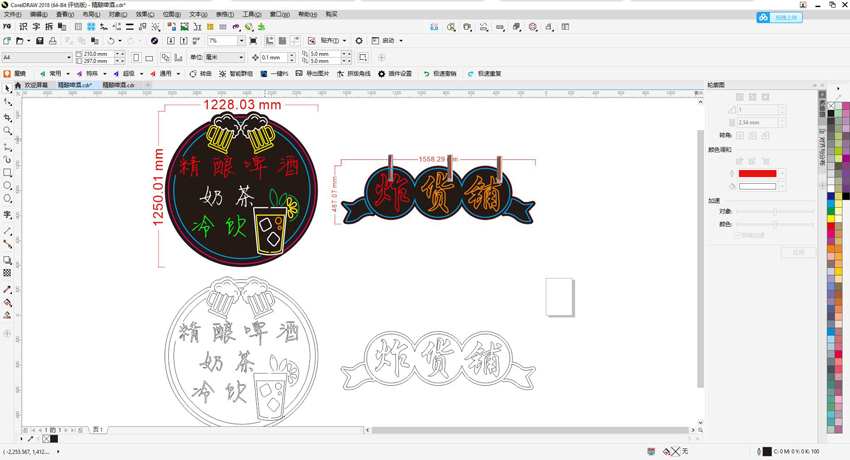Screen dimensions: 850x460
Task: Select the Crop tool in the toolbox
Action: 8,117
